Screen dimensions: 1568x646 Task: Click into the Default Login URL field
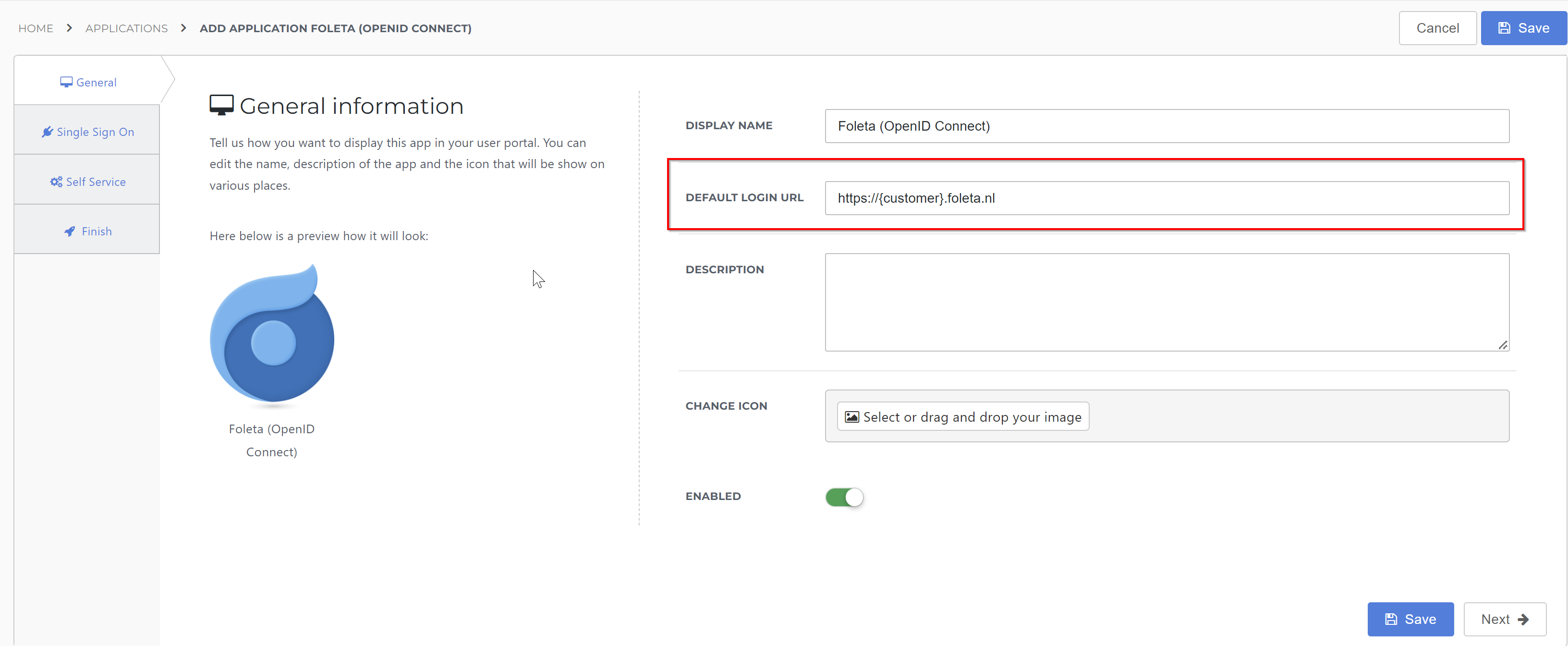coord(1167,198)
